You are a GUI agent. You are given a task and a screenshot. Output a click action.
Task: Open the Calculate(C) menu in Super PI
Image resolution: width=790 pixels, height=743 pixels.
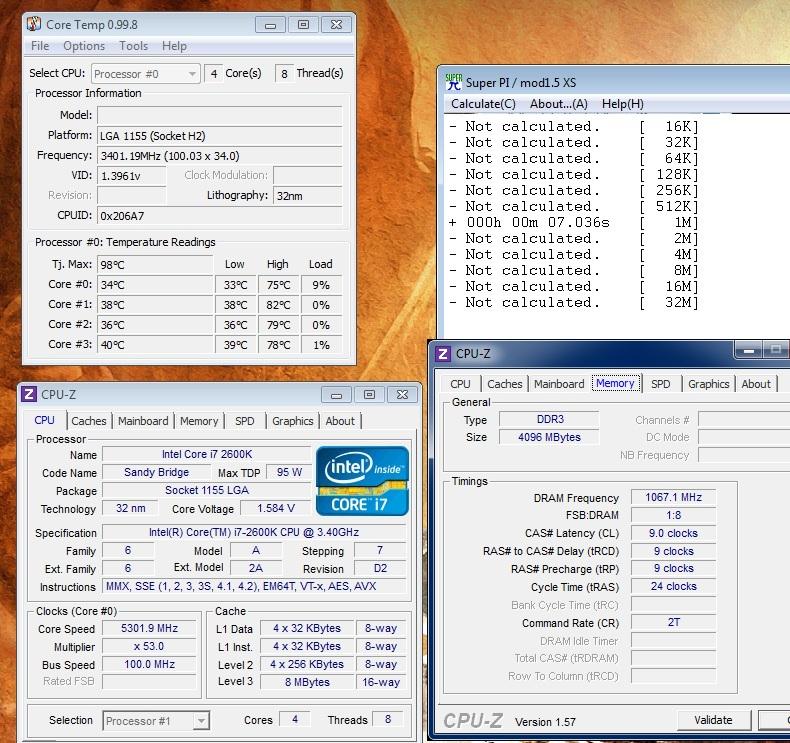[483, 104]
